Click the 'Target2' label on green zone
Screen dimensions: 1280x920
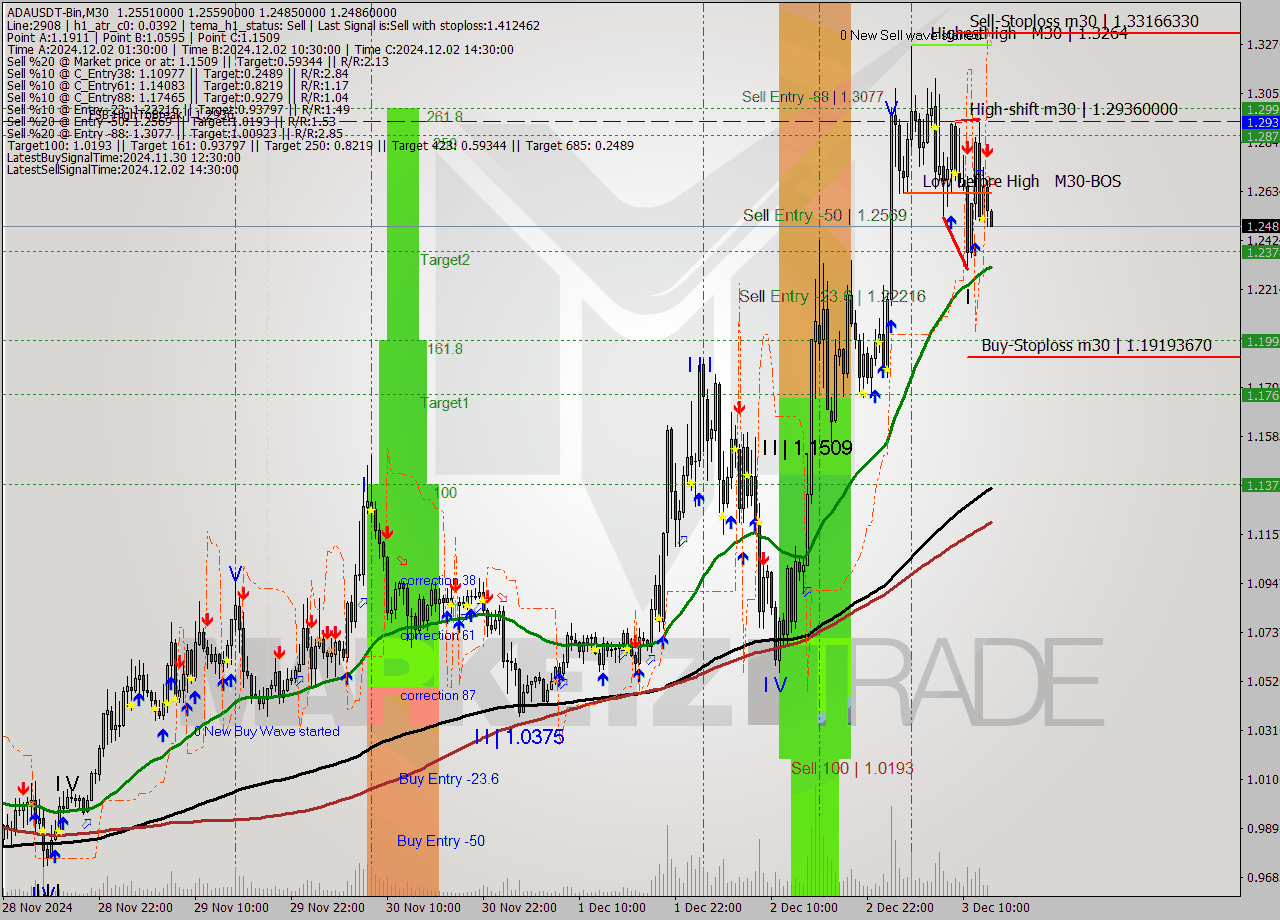(x=445, y=260)
